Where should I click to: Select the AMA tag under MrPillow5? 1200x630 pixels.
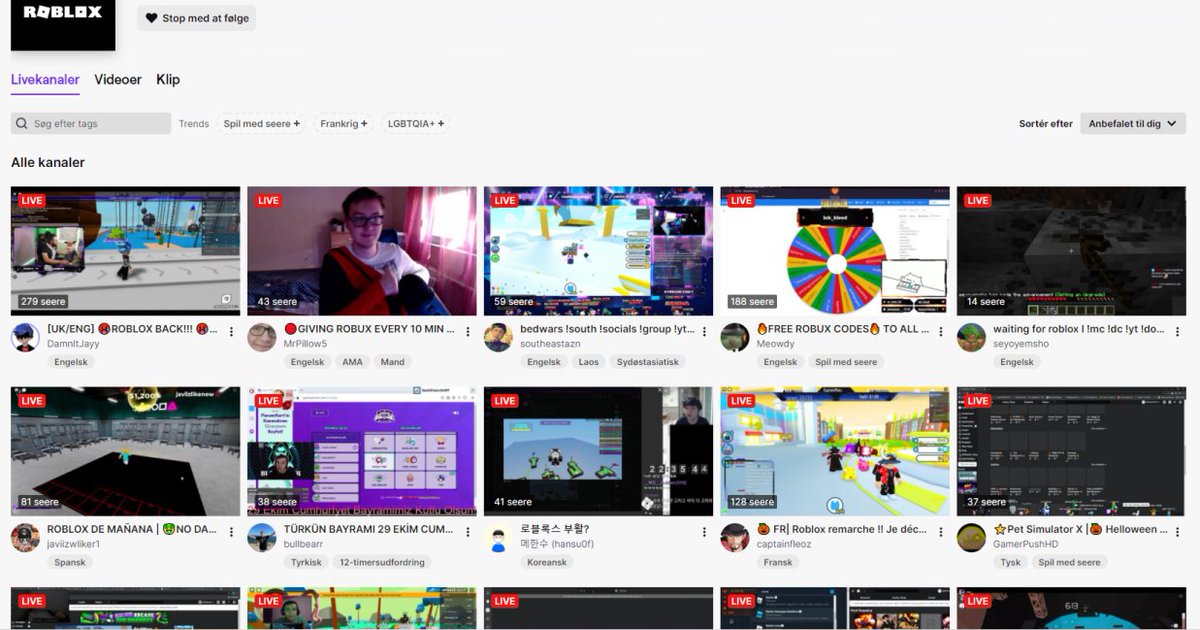tap(352, 362)
